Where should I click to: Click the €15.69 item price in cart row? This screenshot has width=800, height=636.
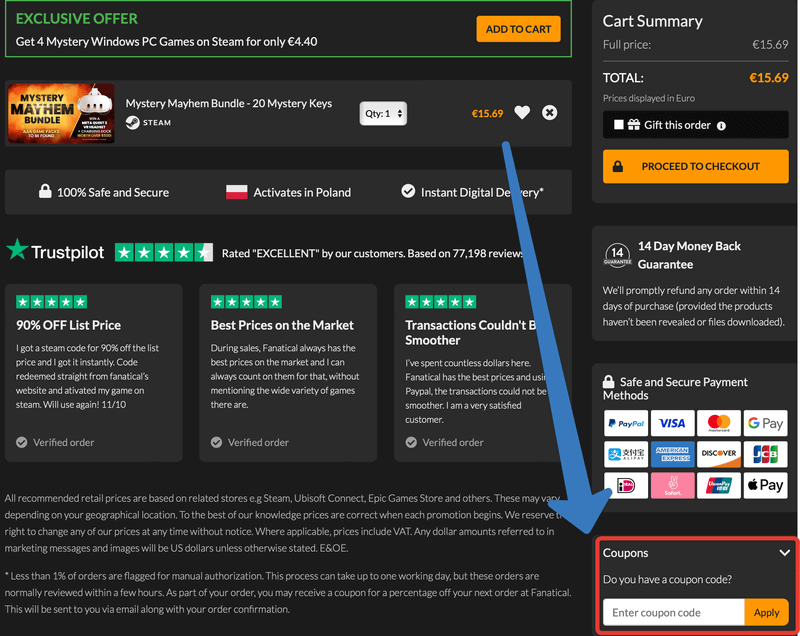[487, 113]
